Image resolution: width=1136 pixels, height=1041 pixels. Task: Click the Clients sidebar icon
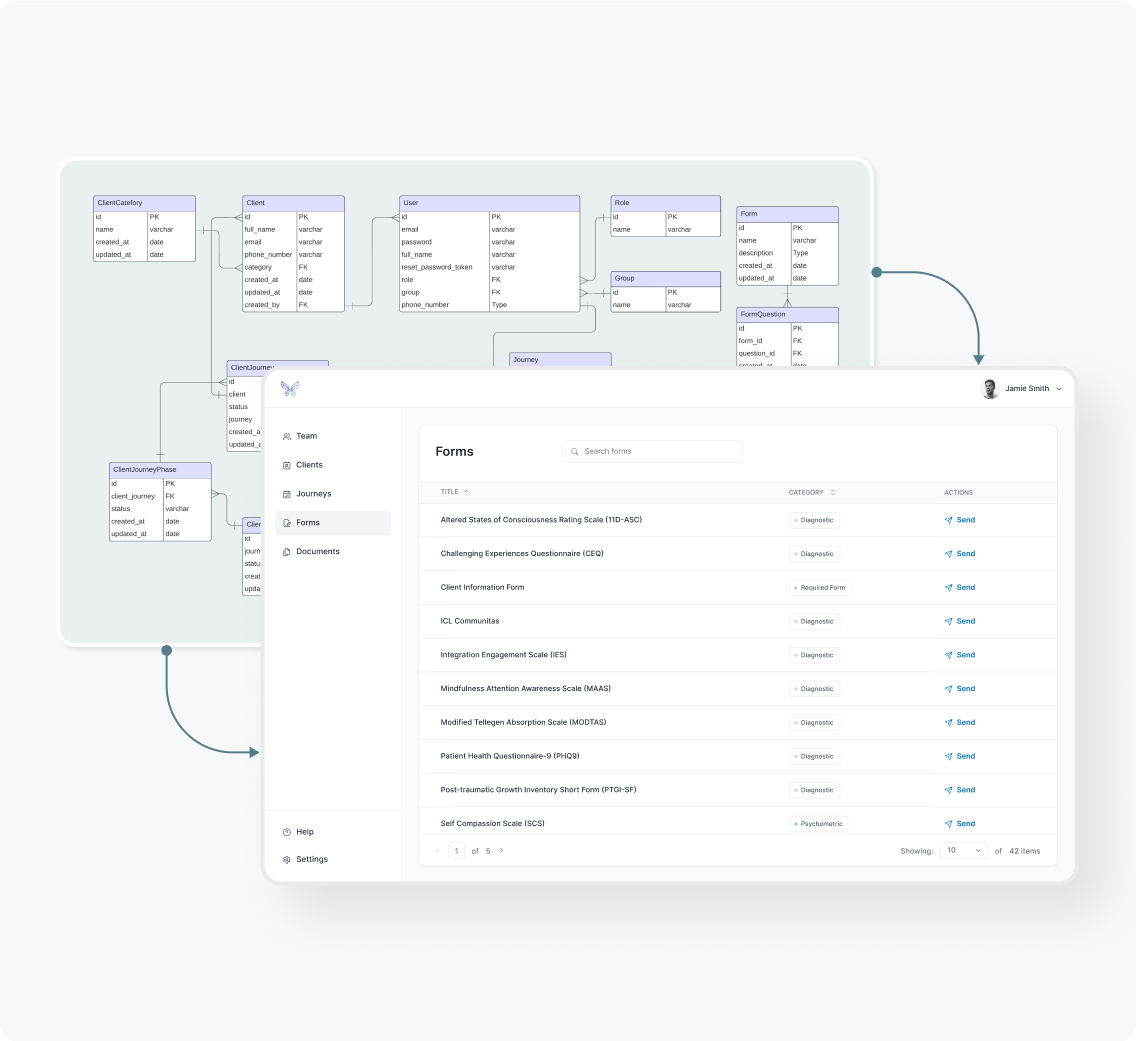(x=287, y=465)
